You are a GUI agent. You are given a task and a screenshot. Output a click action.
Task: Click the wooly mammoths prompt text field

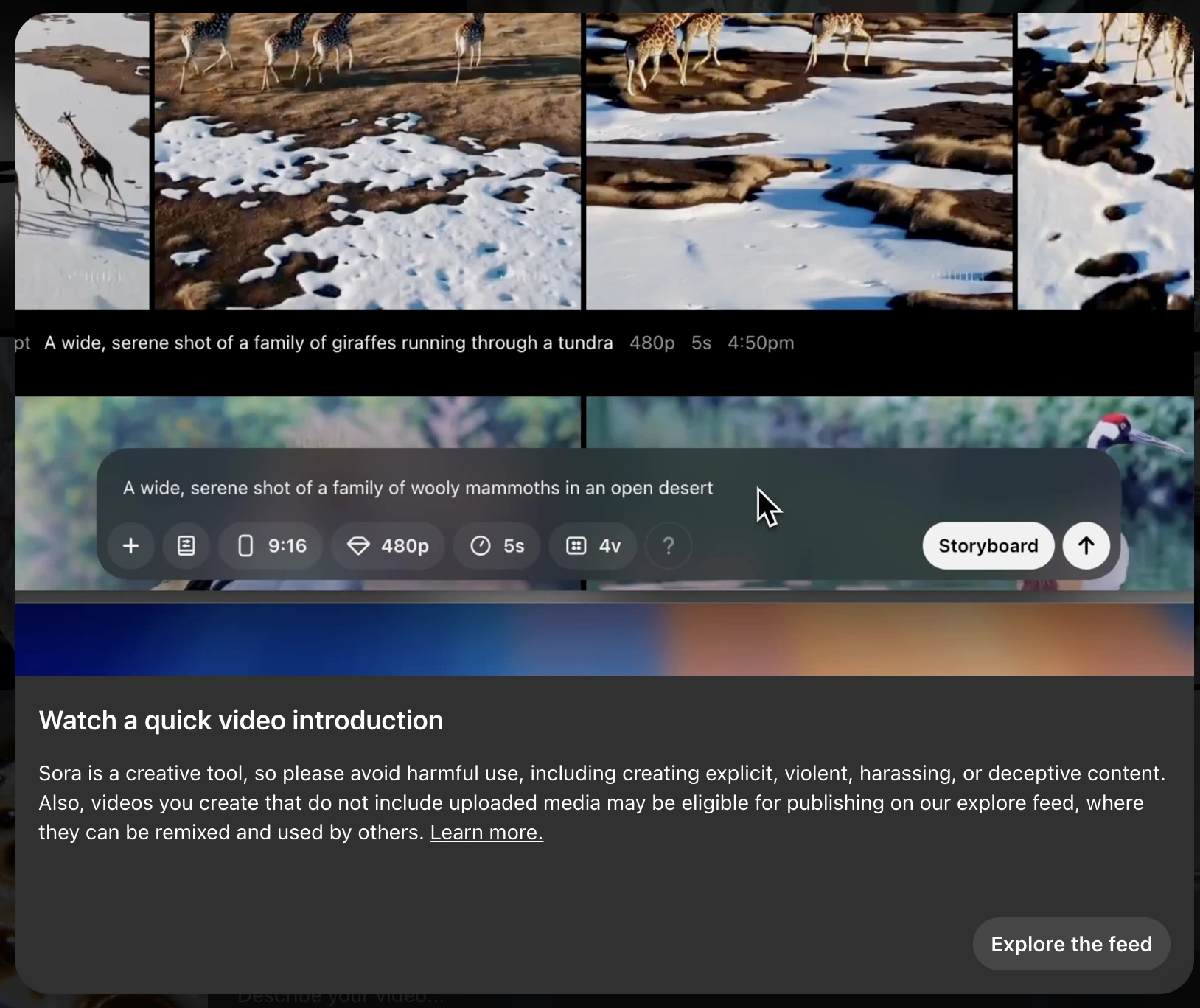417,488
